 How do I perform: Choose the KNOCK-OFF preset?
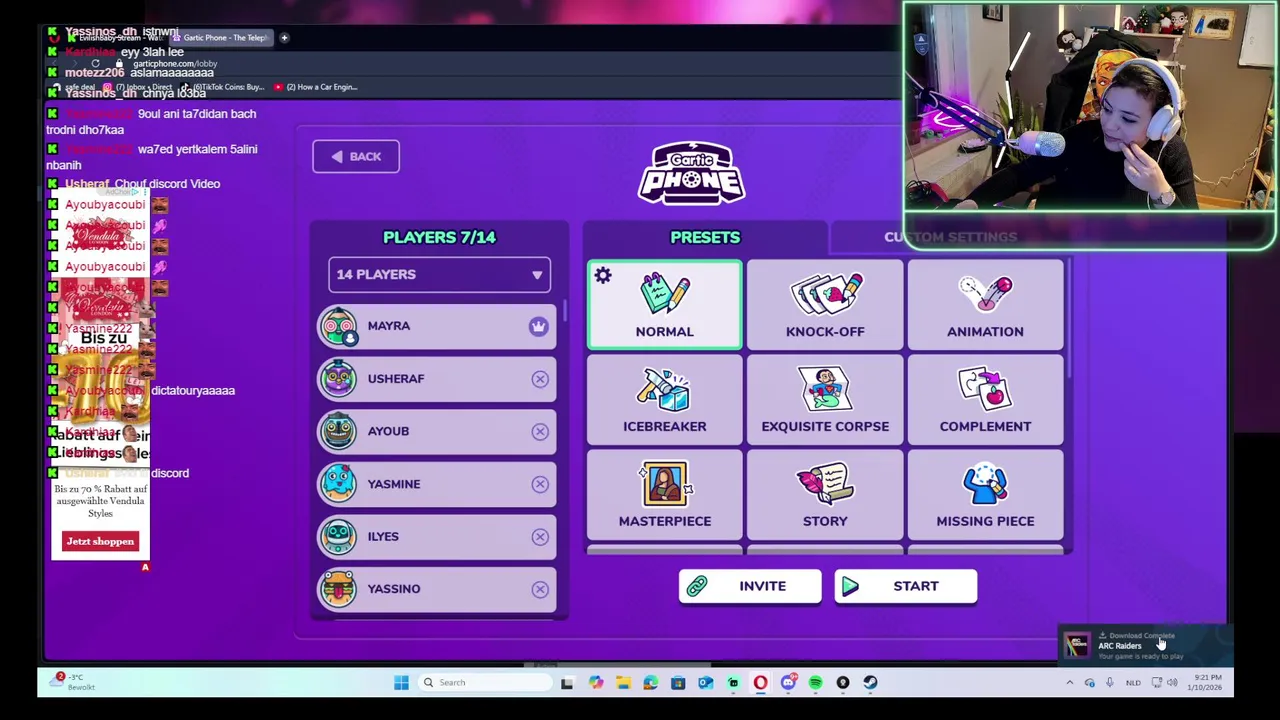coord(825,305)
